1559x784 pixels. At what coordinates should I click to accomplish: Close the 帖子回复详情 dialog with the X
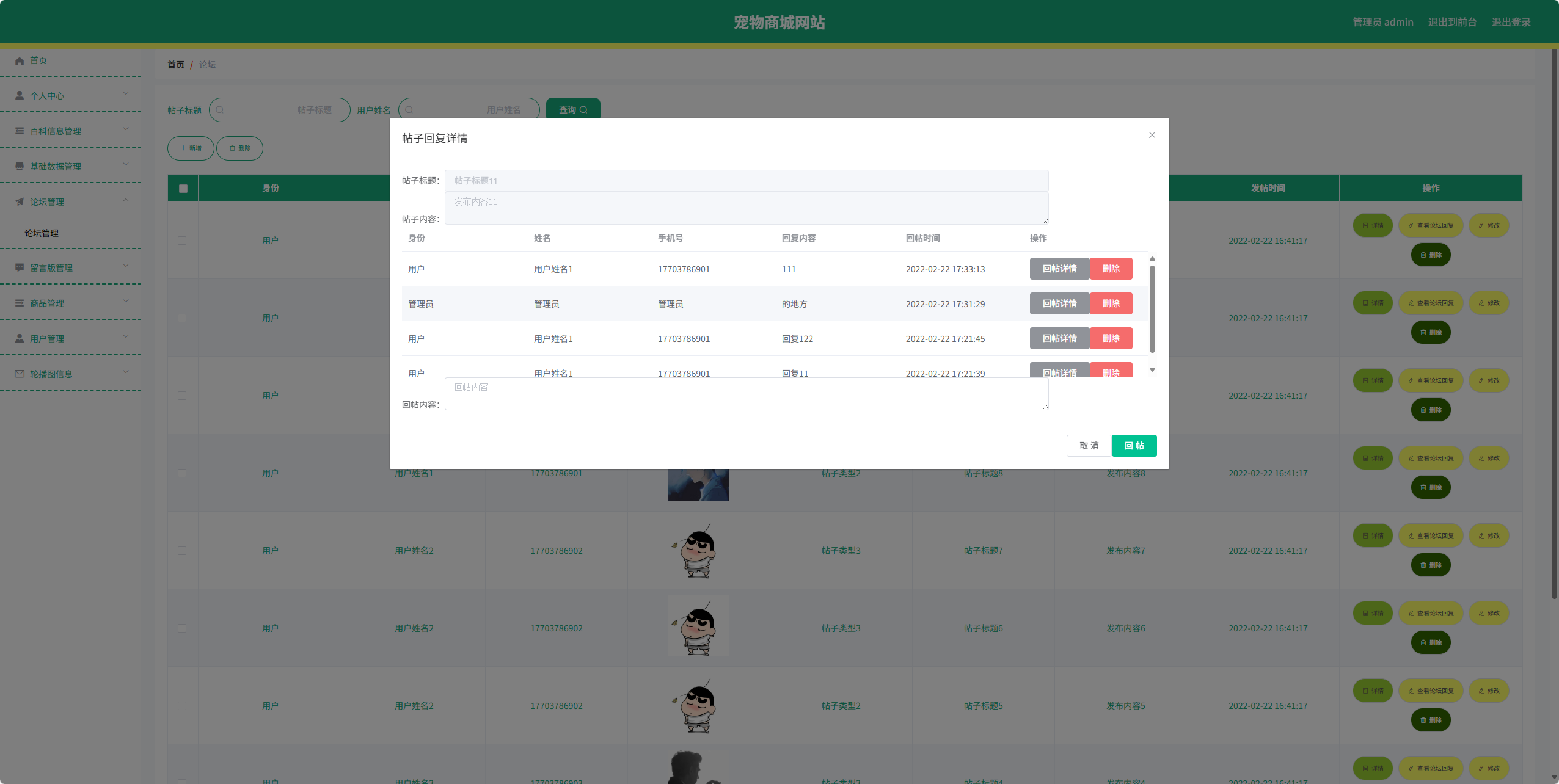coord(1152,135)
